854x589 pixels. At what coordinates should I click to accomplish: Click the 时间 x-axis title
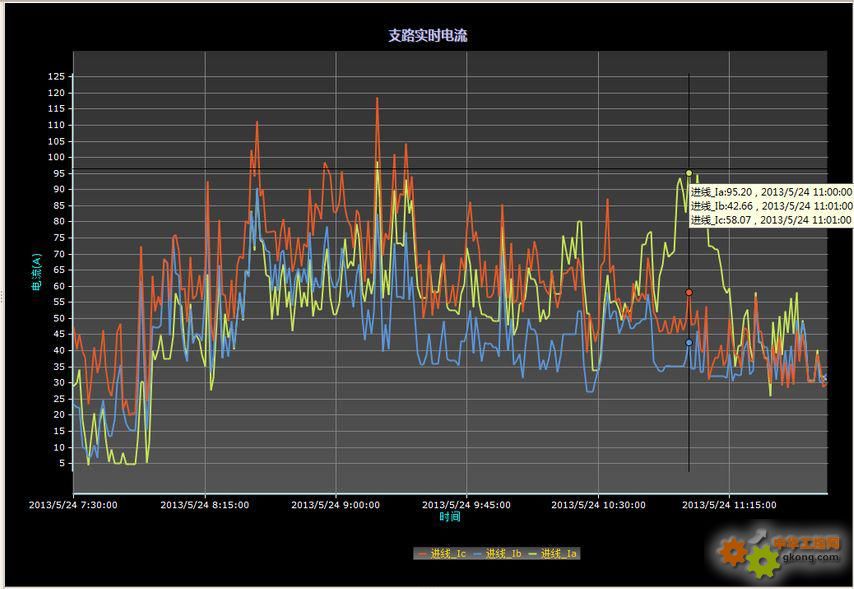[450, 517]
